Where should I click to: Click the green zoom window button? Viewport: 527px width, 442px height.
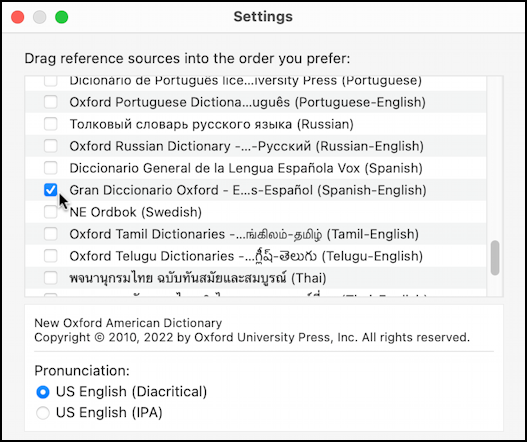pyautogui.click(x=62, y=17)
